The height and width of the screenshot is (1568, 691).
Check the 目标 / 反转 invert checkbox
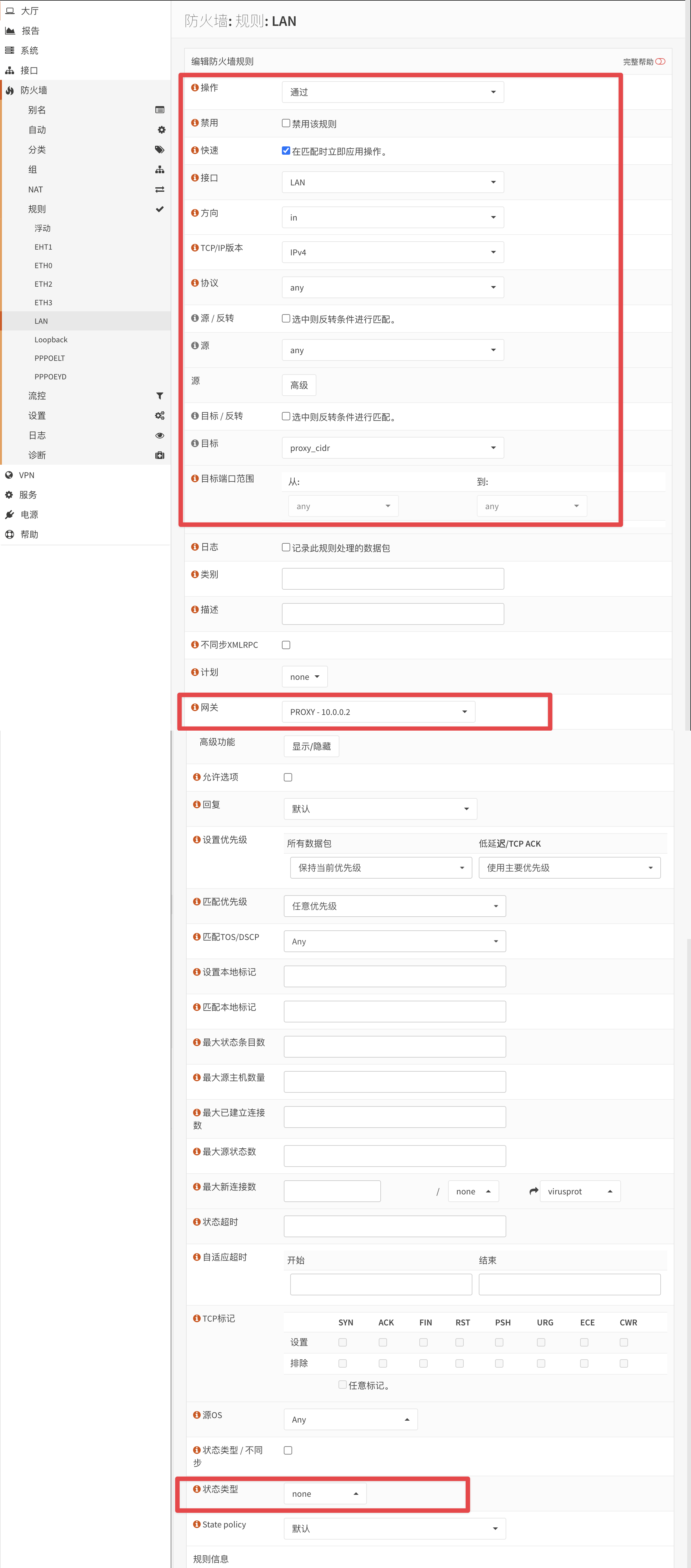pyautogui.click(x=285, y=416)
